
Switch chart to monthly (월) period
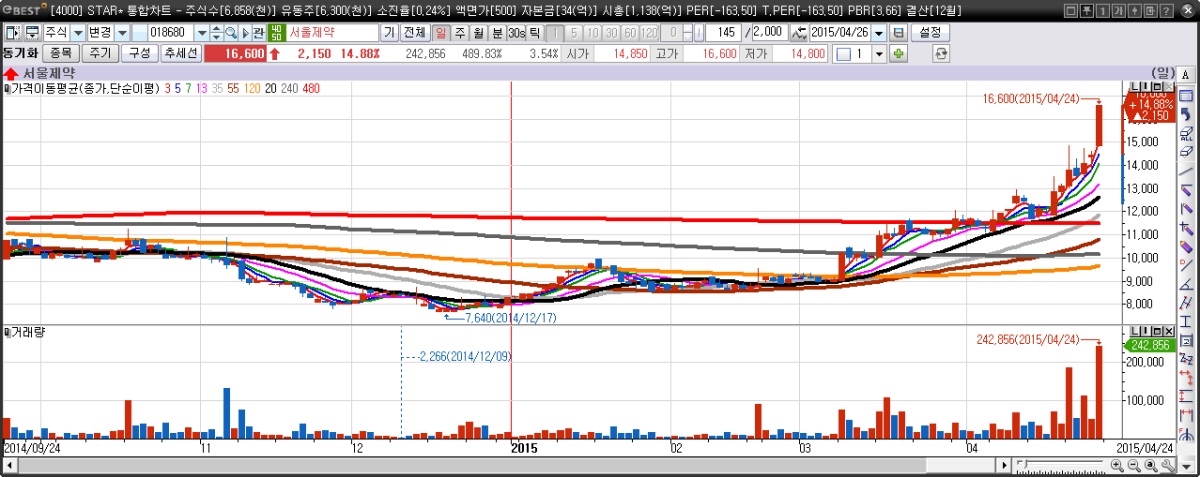(479, 32)
